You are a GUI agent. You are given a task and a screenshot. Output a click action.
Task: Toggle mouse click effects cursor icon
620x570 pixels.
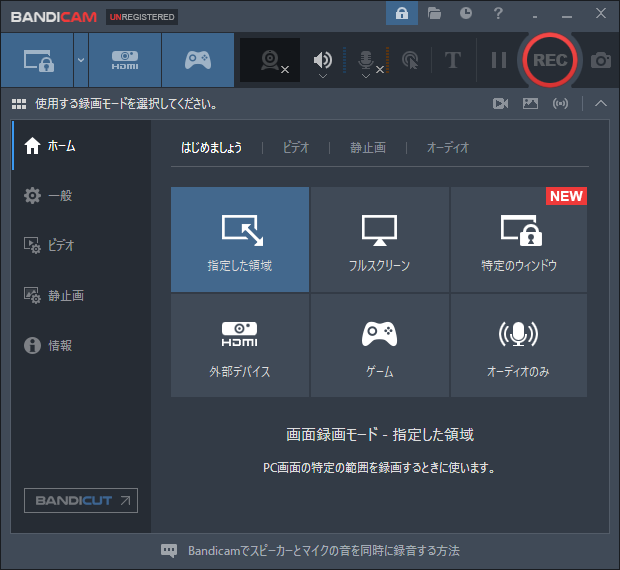pos(410,60)
